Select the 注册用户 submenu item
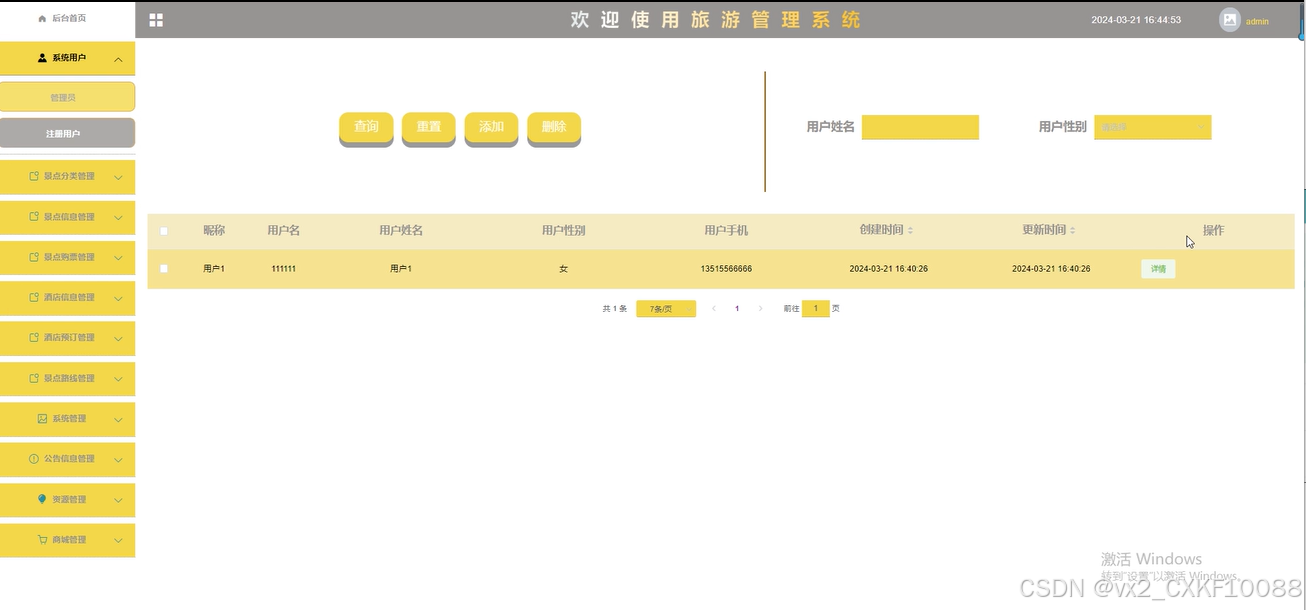This screenshot has height=610, width=1306. [67, 133]
